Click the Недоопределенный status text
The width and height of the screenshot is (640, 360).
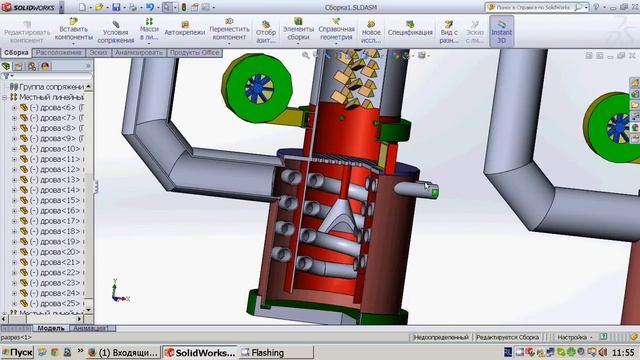pos(440,337)
